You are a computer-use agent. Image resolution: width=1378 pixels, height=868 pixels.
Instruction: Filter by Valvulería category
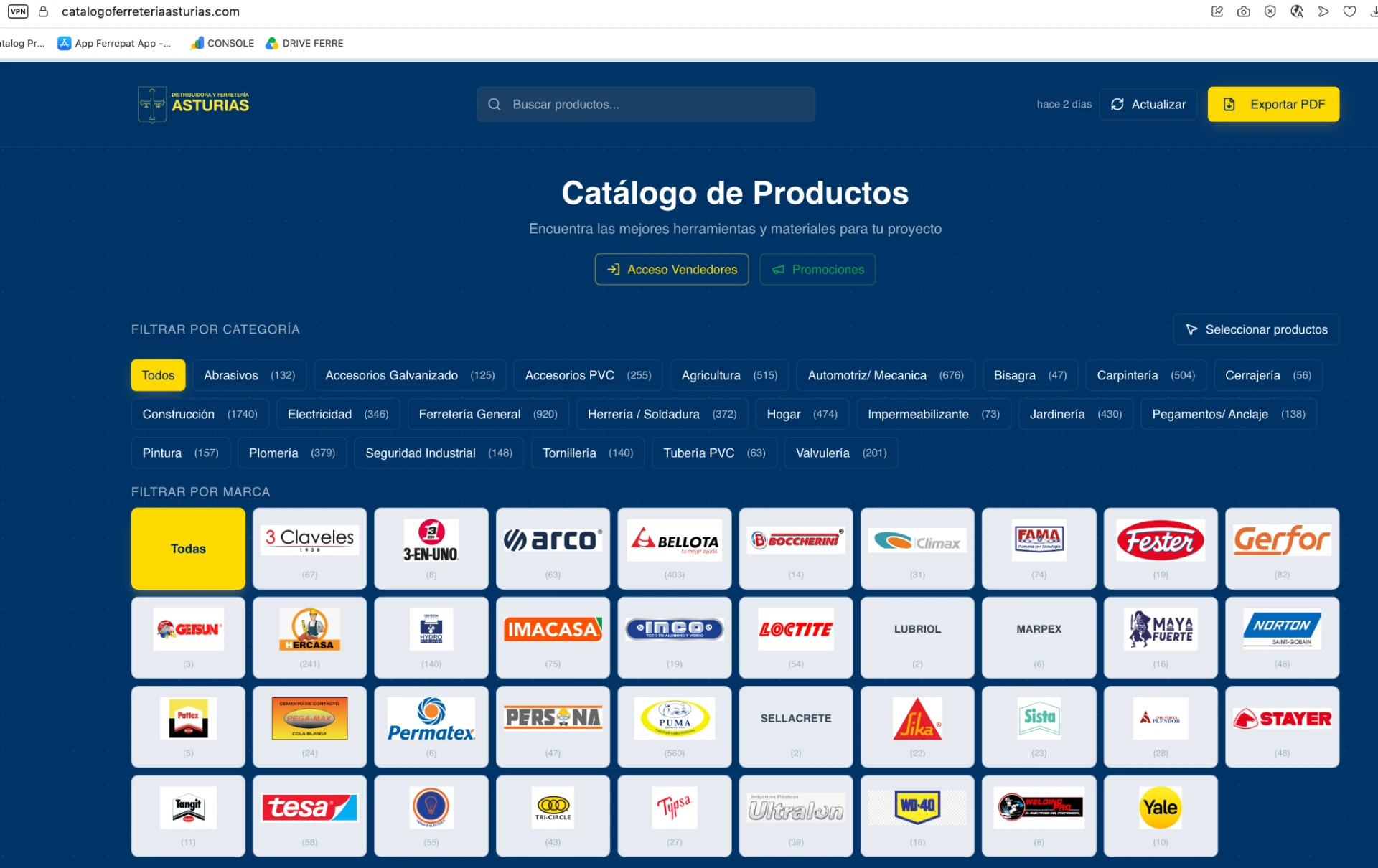pyautogui.click(x=840, y=453)
